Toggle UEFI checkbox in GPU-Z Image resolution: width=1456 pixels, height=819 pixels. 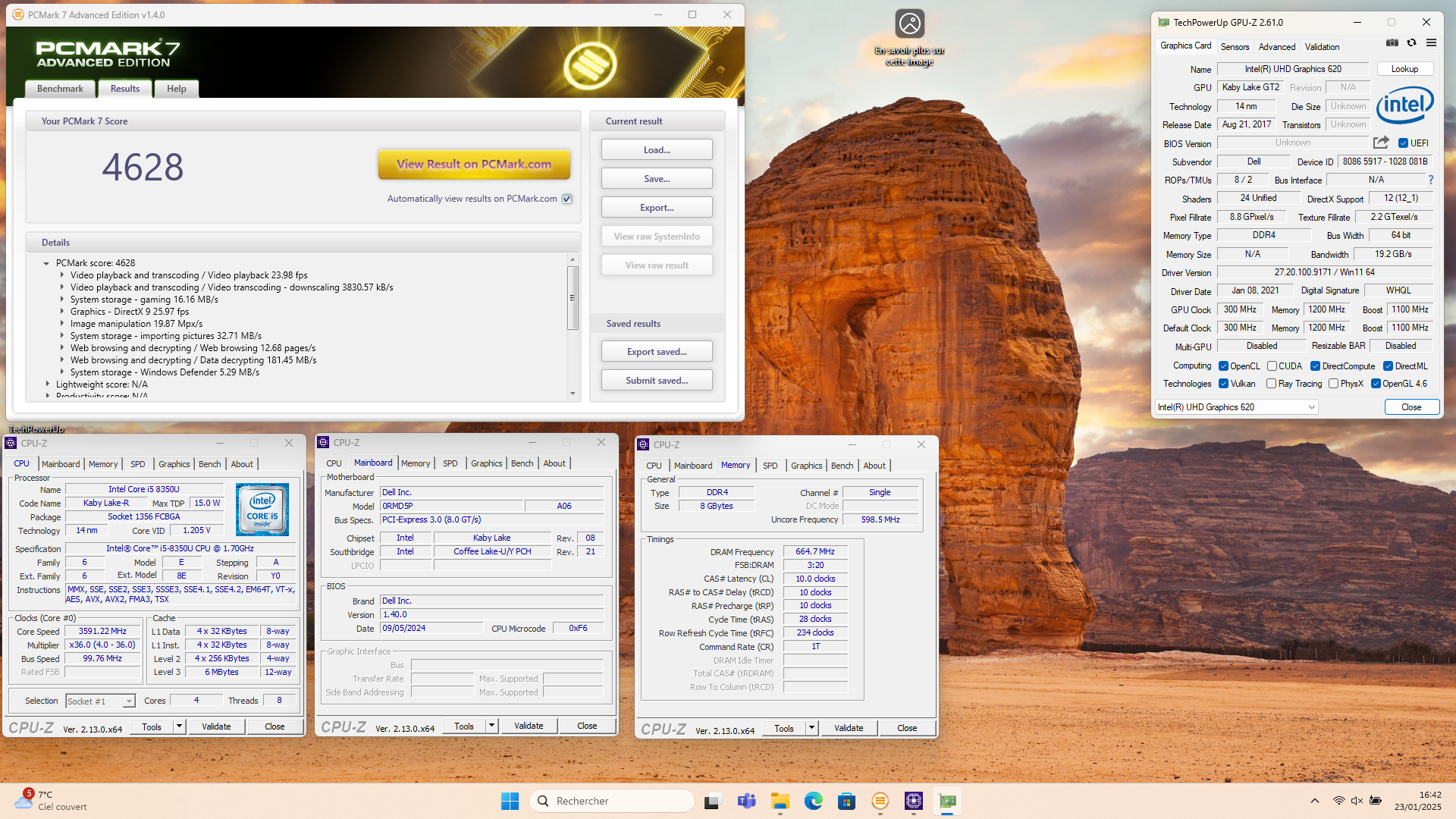[x=1403, y=143]
